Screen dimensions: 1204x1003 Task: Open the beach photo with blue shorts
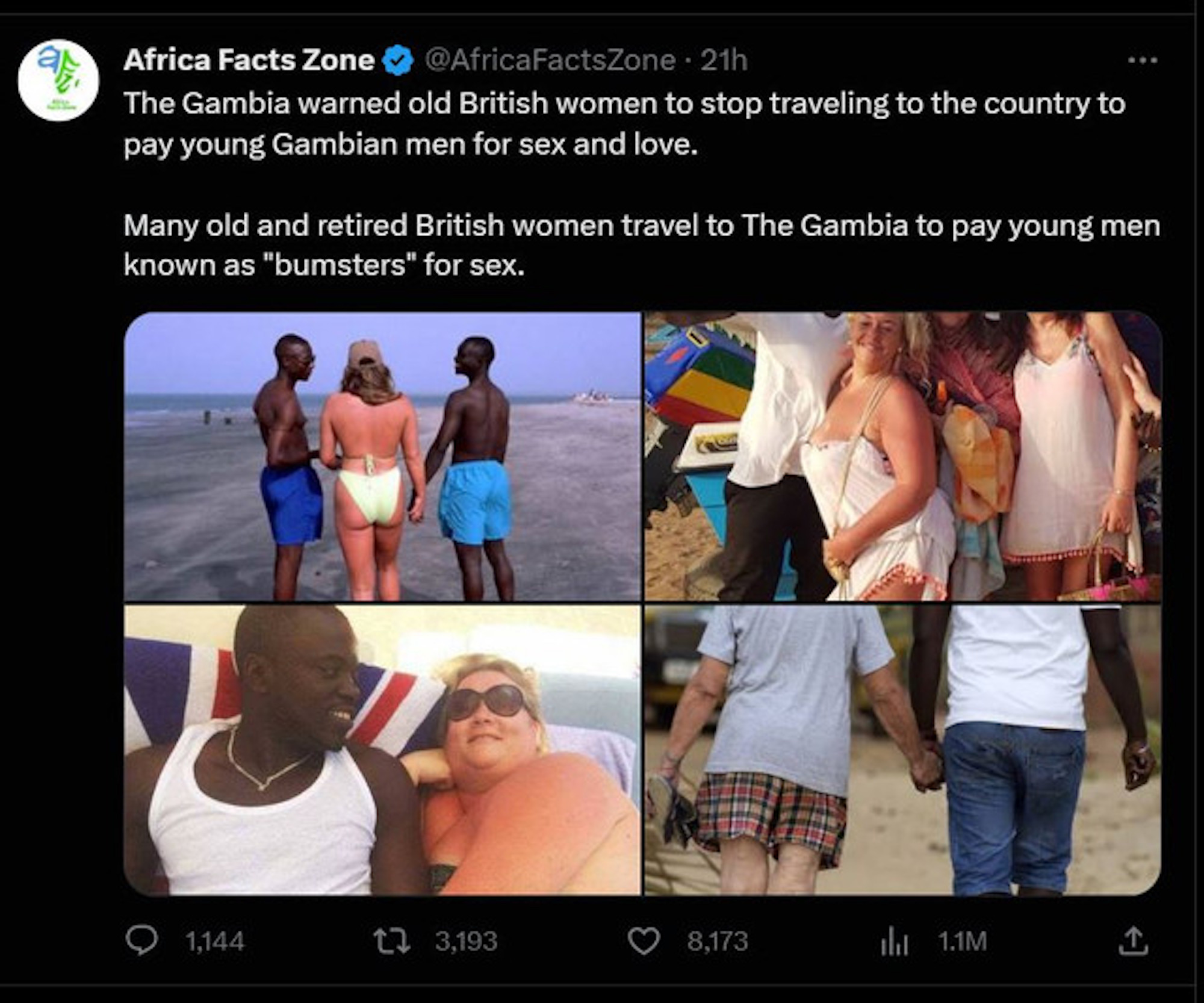382,456
